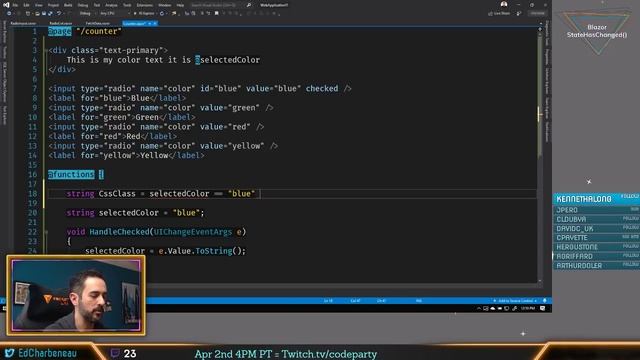Open the Window menu

(164, 5)
